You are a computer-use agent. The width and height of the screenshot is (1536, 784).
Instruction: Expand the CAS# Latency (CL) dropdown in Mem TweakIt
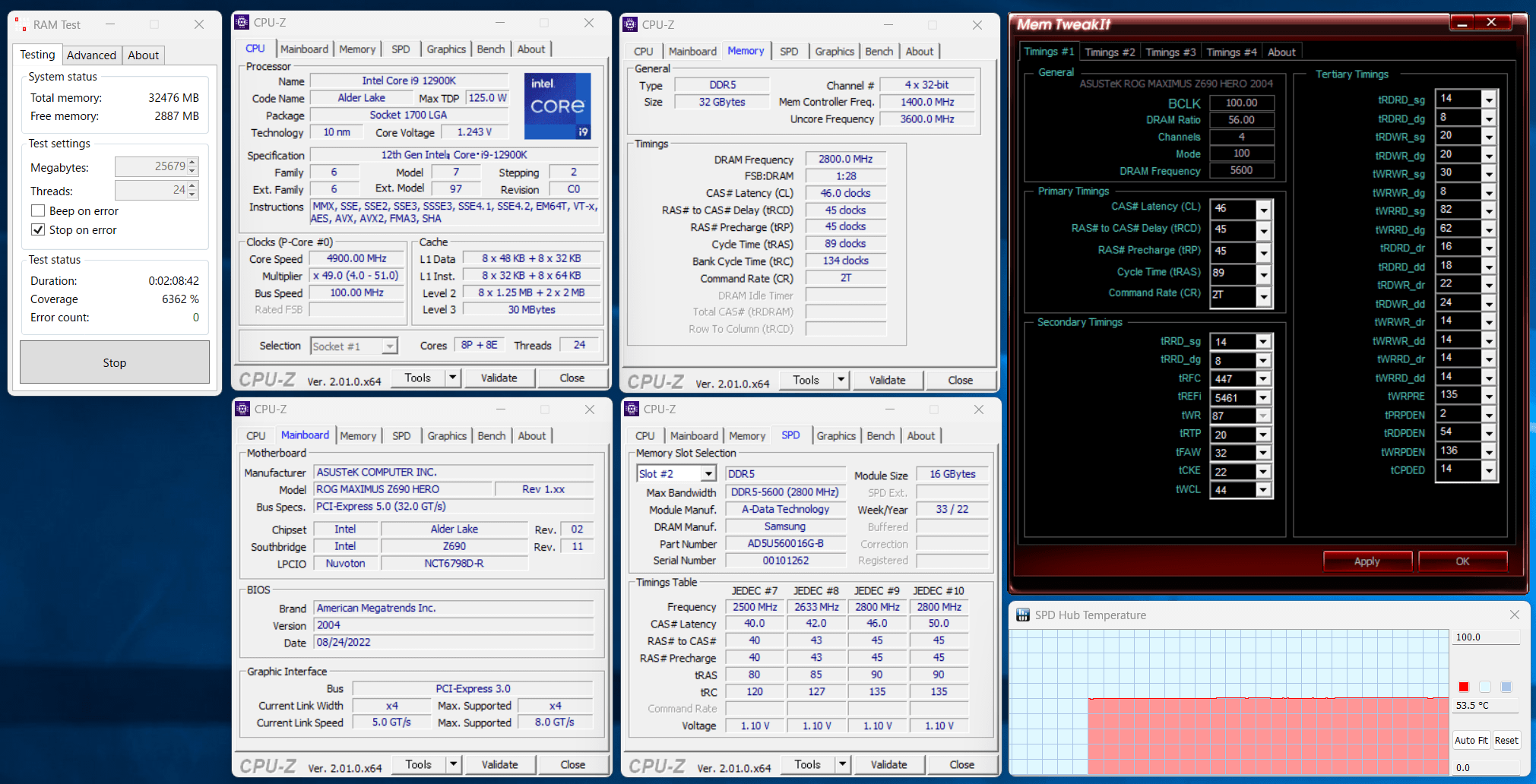click(x=1263, y=209)
